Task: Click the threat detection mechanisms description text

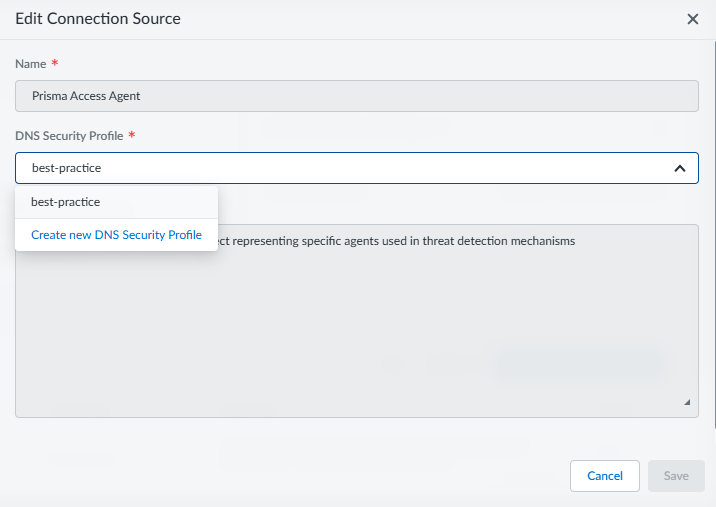Action: 400,242
